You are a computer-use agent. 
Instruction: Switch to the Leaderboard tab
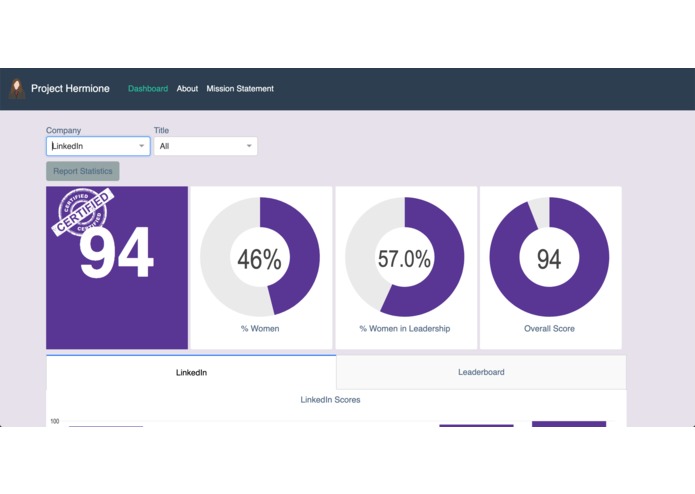(x=481, y=372)
